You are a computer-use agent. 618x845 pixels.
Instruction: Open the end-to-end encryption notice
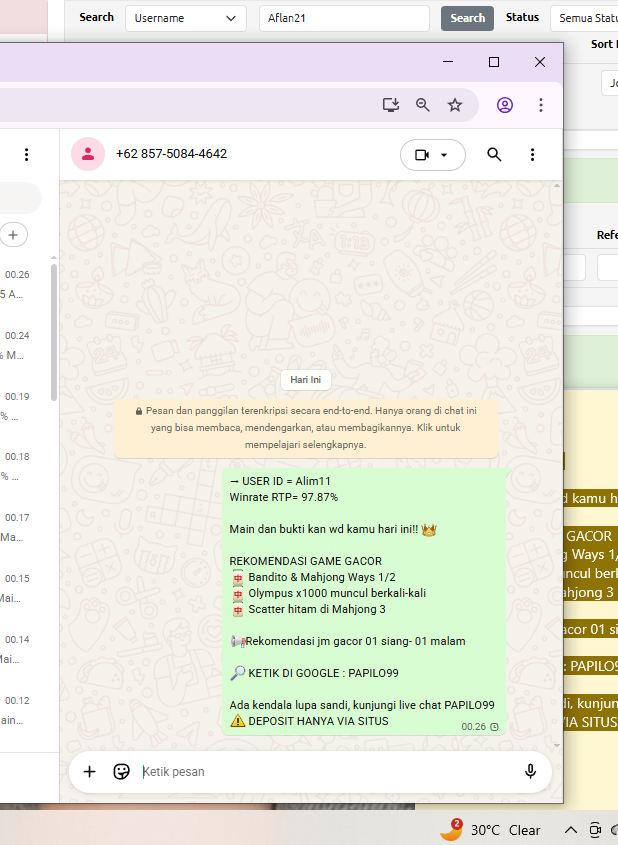306,428
